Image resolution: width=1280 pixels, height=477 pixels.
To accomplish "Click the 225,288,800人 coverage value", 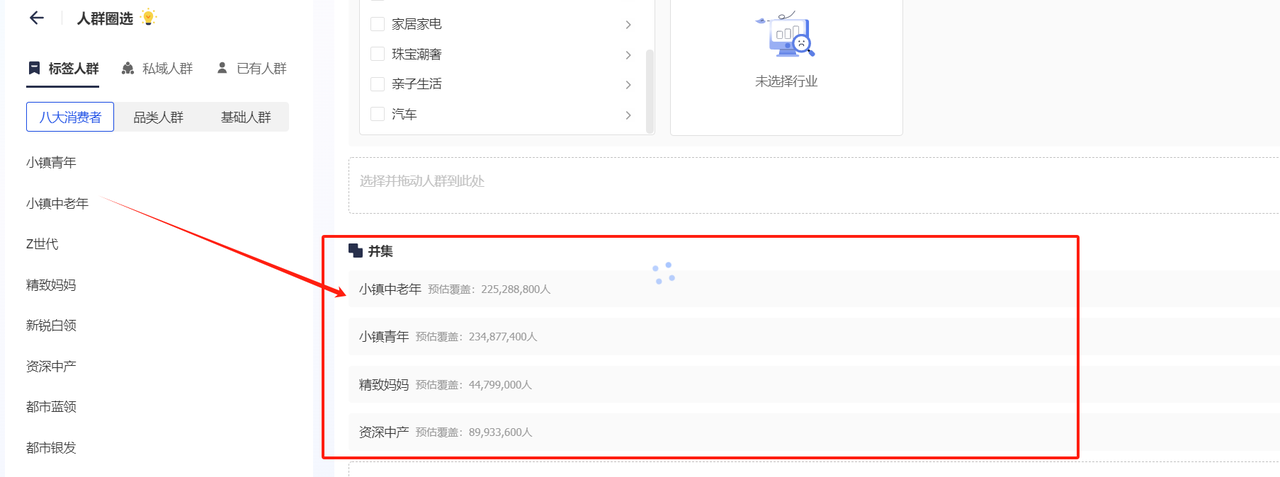I will pos(516,290).
